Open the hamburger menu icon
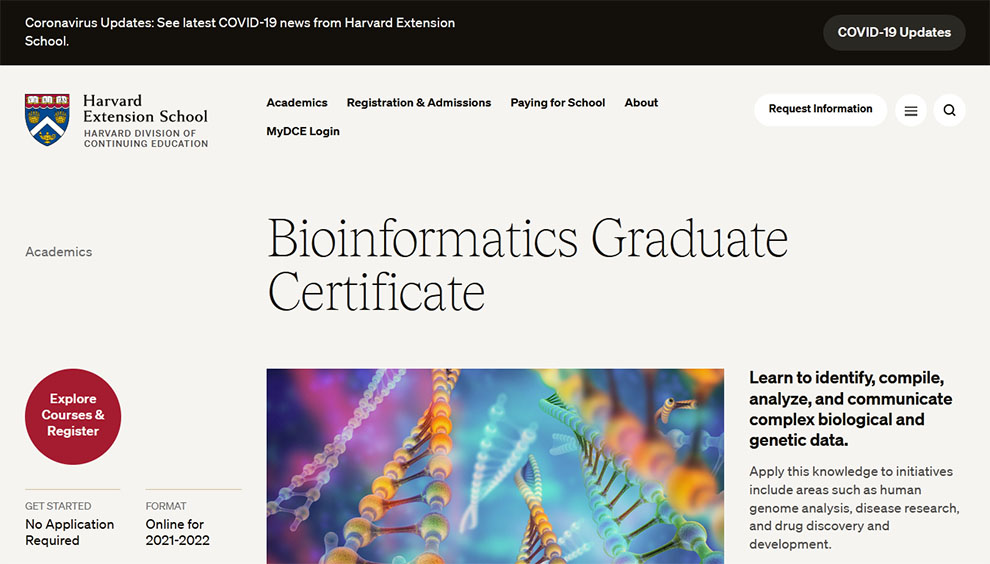 [910, 111]
